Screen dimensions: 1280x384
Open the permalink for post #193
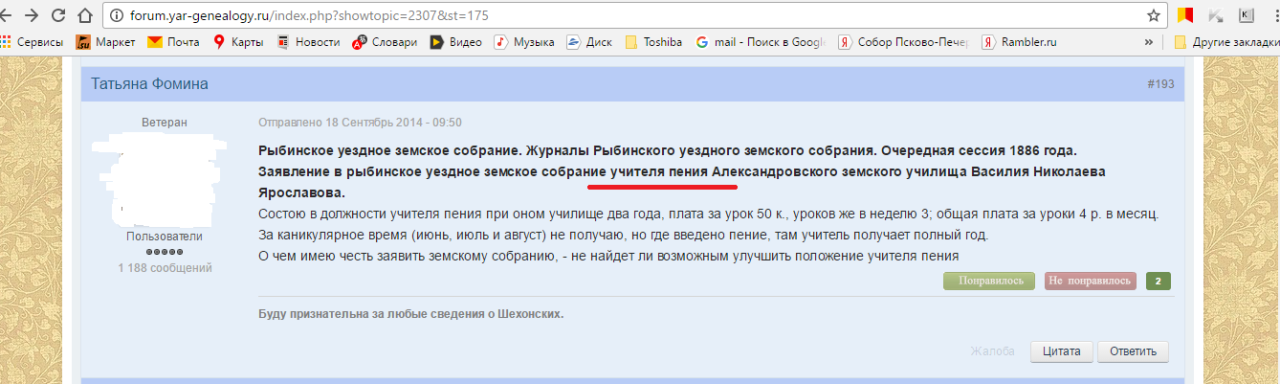[x=1161, y=84]
